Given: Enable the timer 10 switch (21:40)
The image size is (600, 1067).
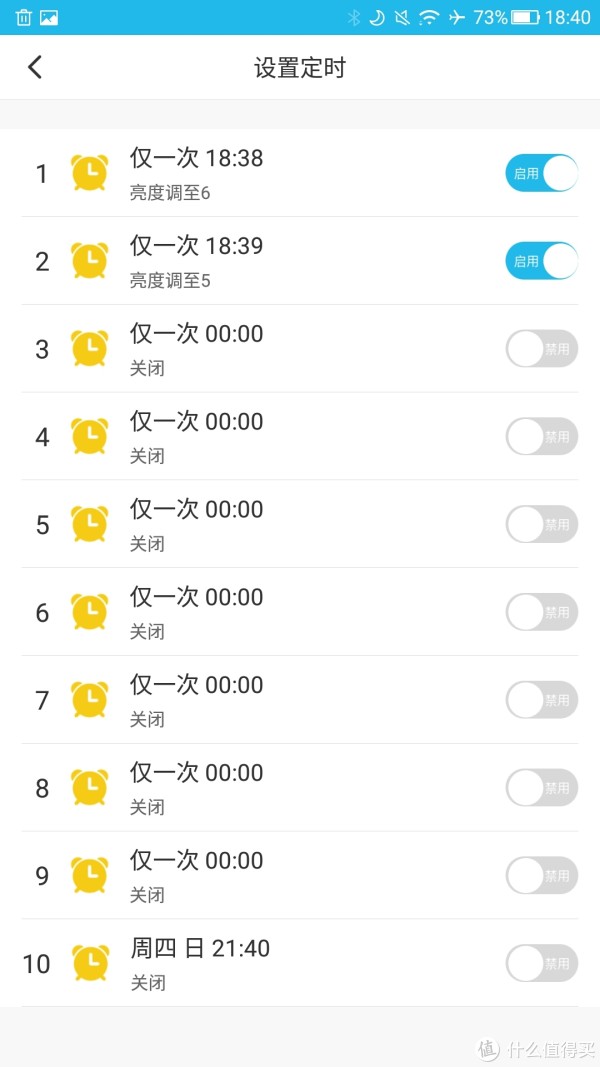Looking at the screenshot, I should coord(541,963).
